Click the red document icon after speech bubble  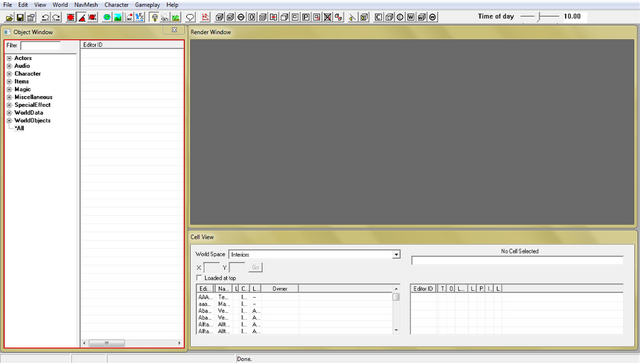(205, 17)
